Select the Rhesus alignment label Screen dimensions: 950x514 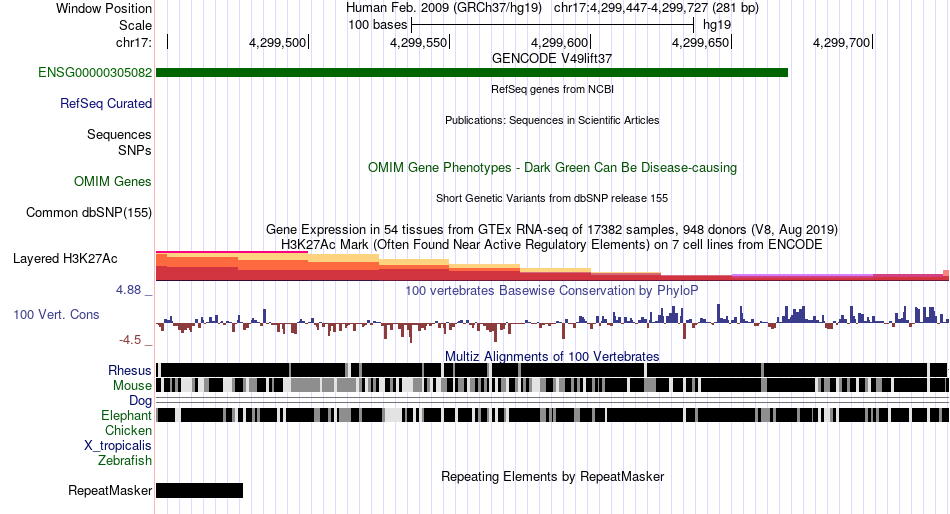pos(130,370)
